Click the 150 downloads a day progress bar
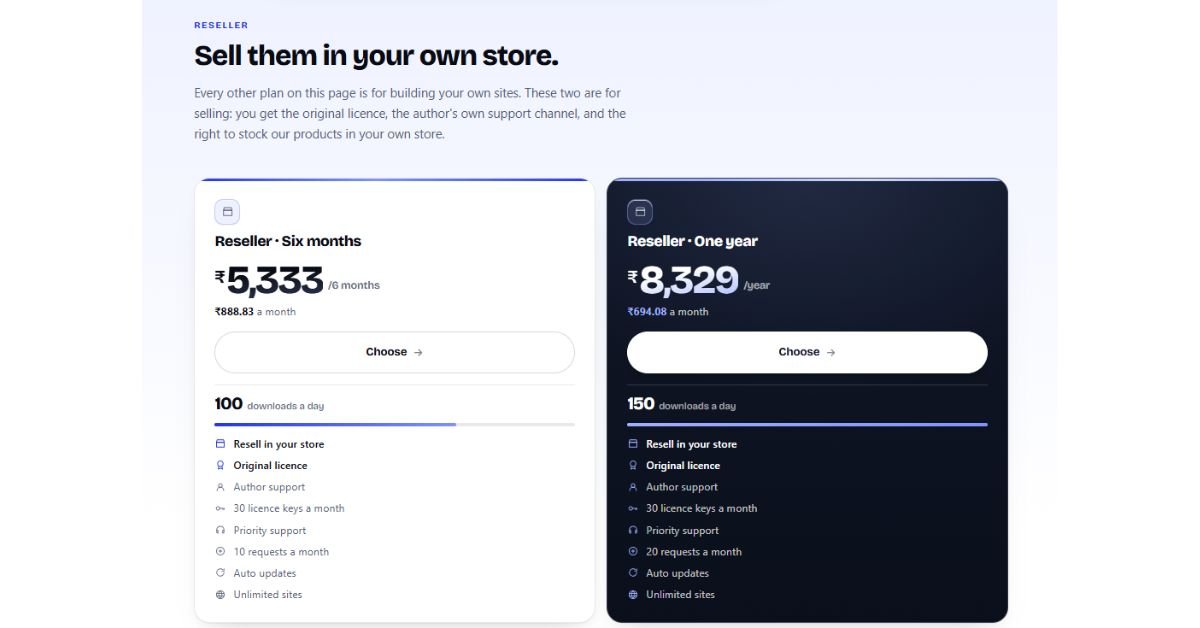Screen dimensions: 1200x628 [x=807, y=425]
